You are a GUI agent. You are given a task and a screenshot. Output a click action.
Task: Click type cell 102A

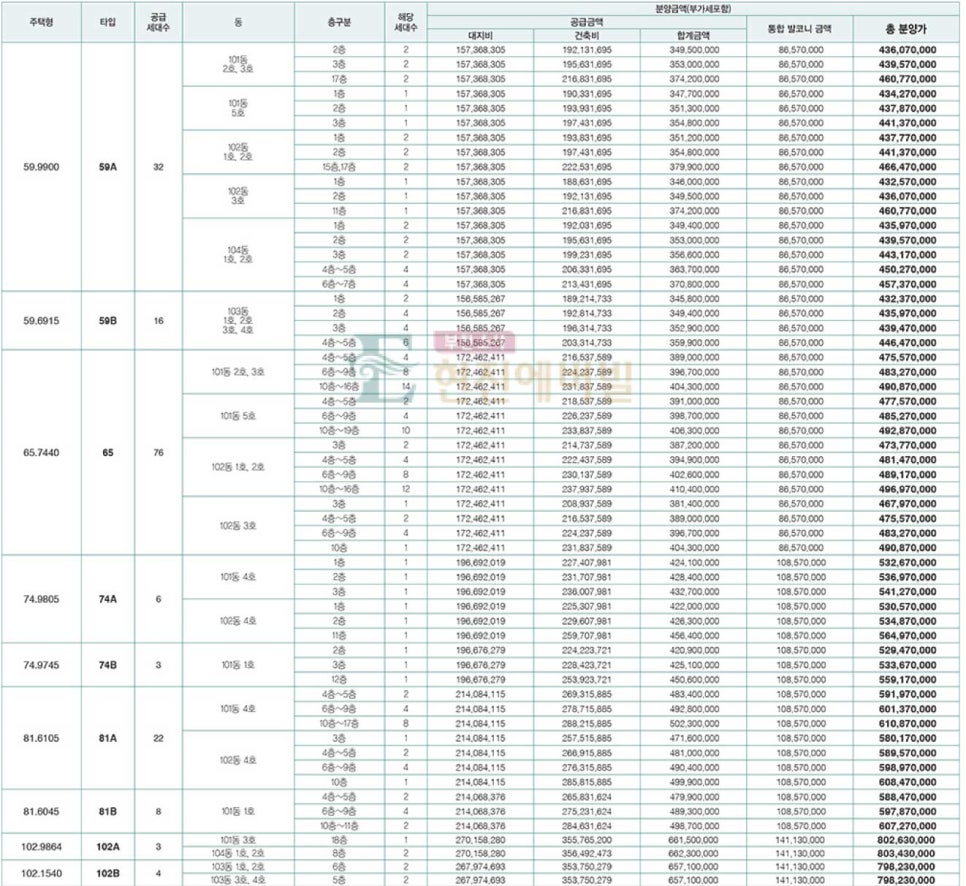pyautogui.click(x=108, y=847)
